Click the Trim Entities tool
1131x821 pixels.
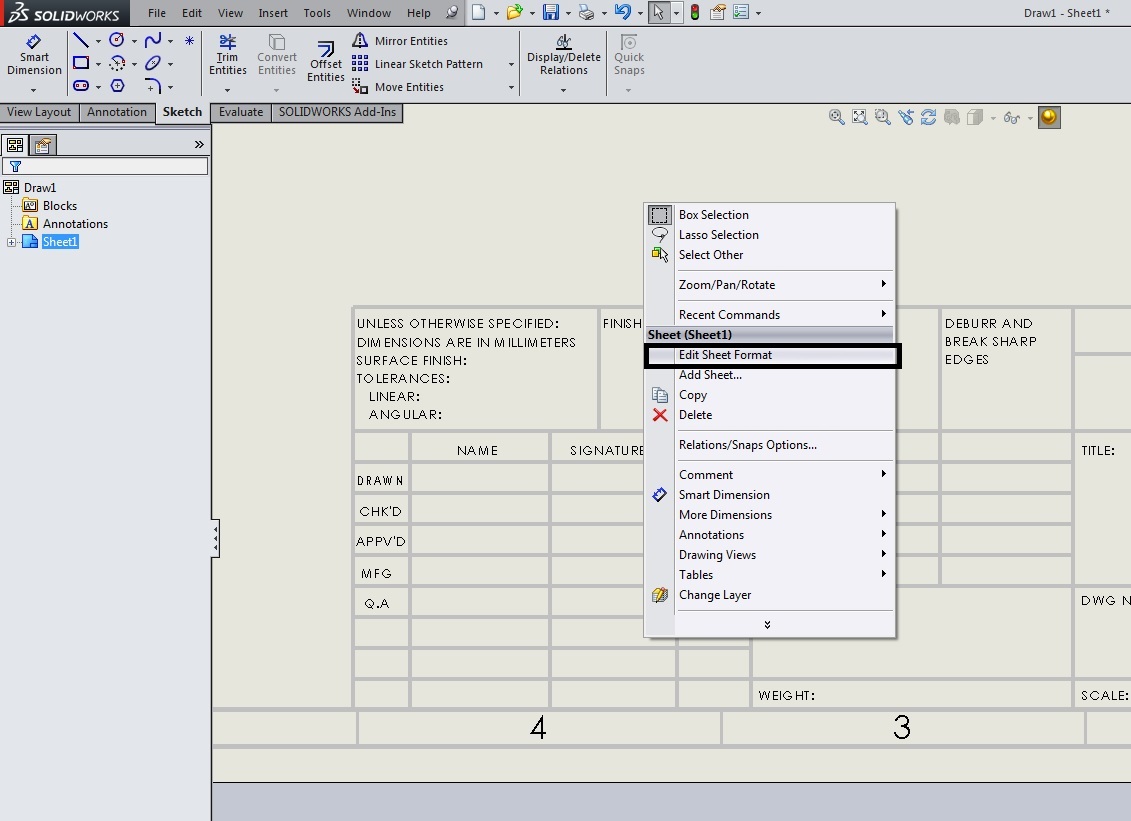pyautogui.click(x=228, y=56)
